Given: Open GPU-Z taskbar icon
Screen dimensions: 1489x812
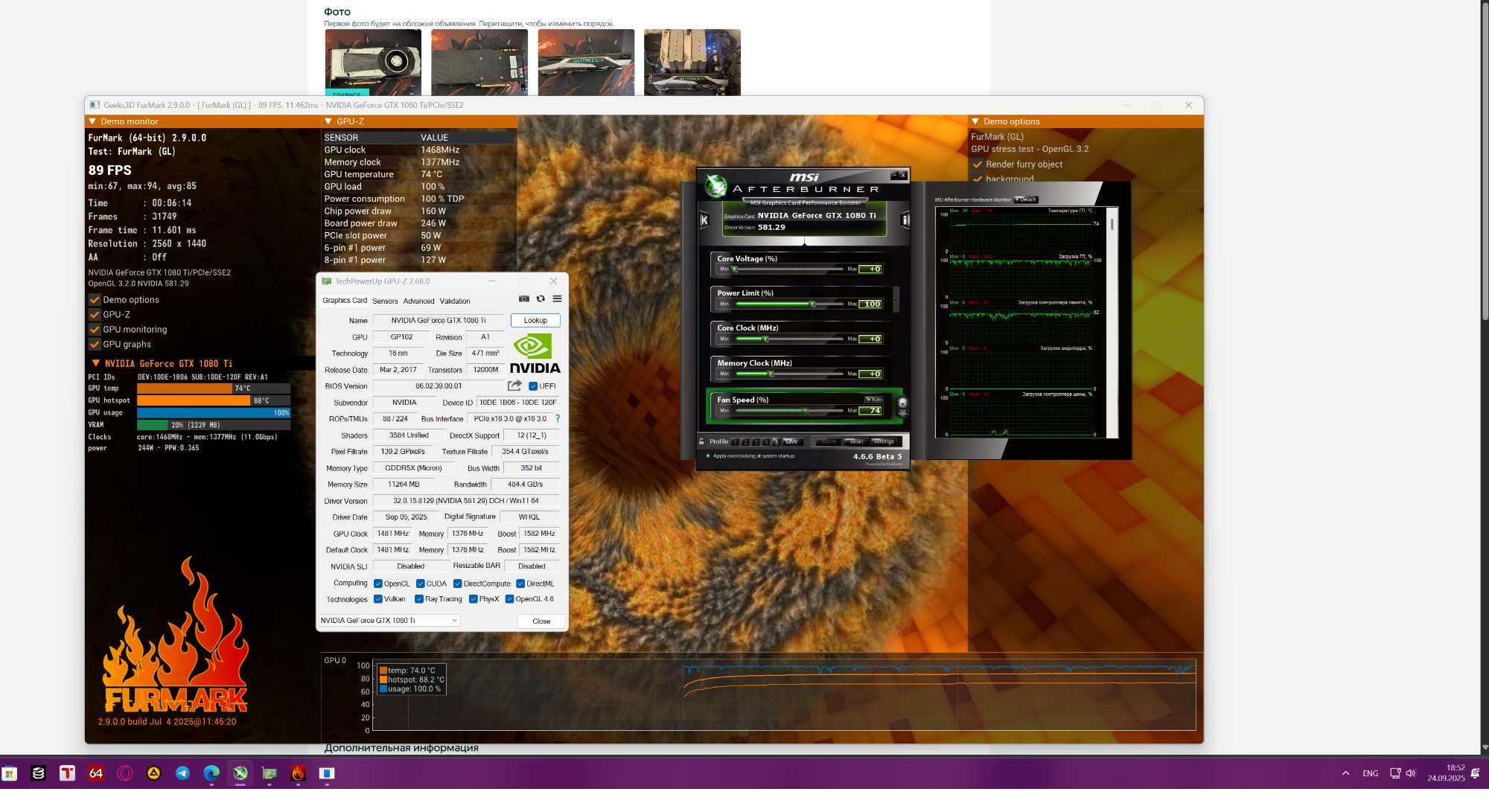Looking at the screenshot, I should tap(269, 773).
